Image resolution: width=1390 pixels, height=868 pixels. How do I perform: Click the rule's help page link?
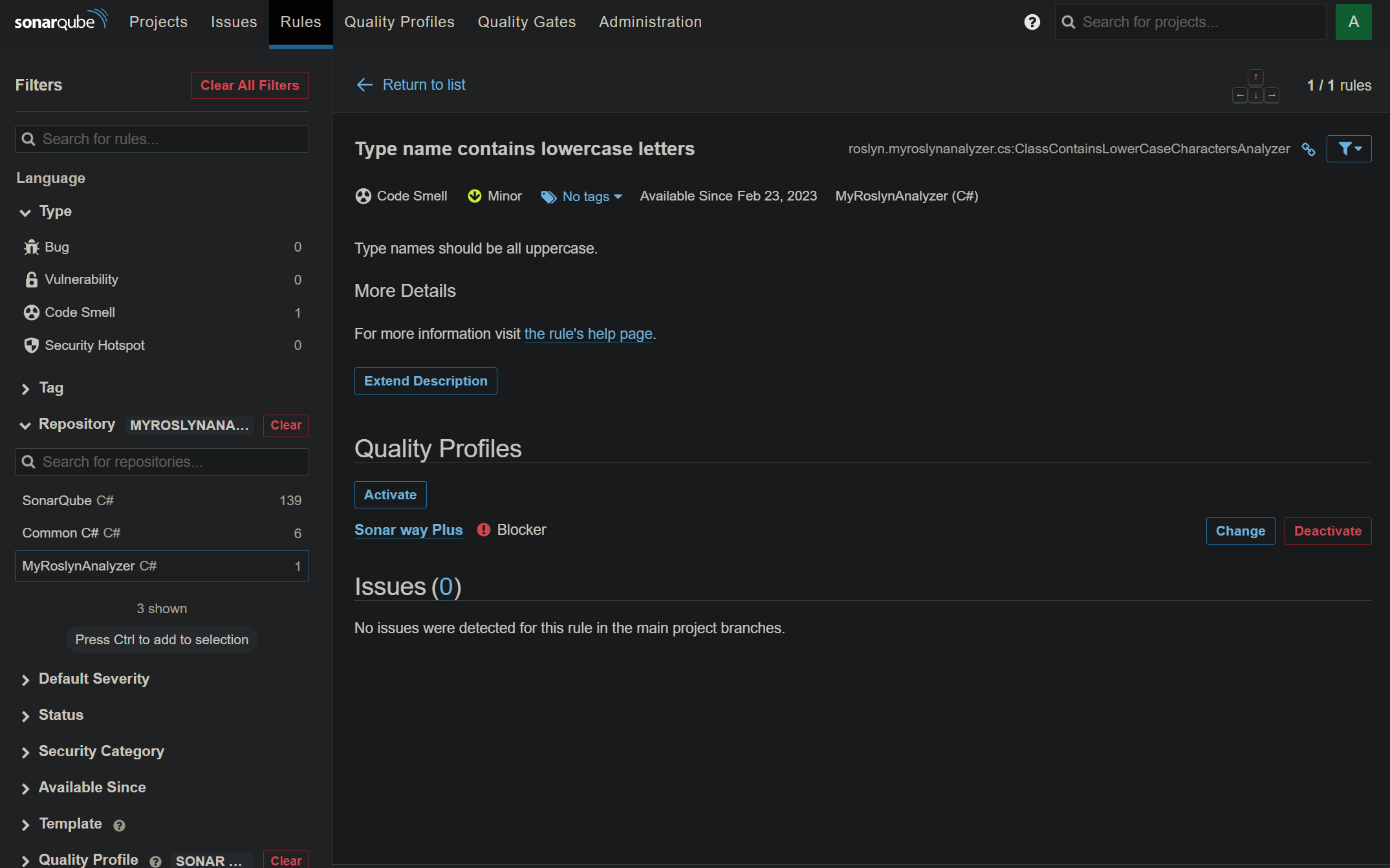pos(589,334)
